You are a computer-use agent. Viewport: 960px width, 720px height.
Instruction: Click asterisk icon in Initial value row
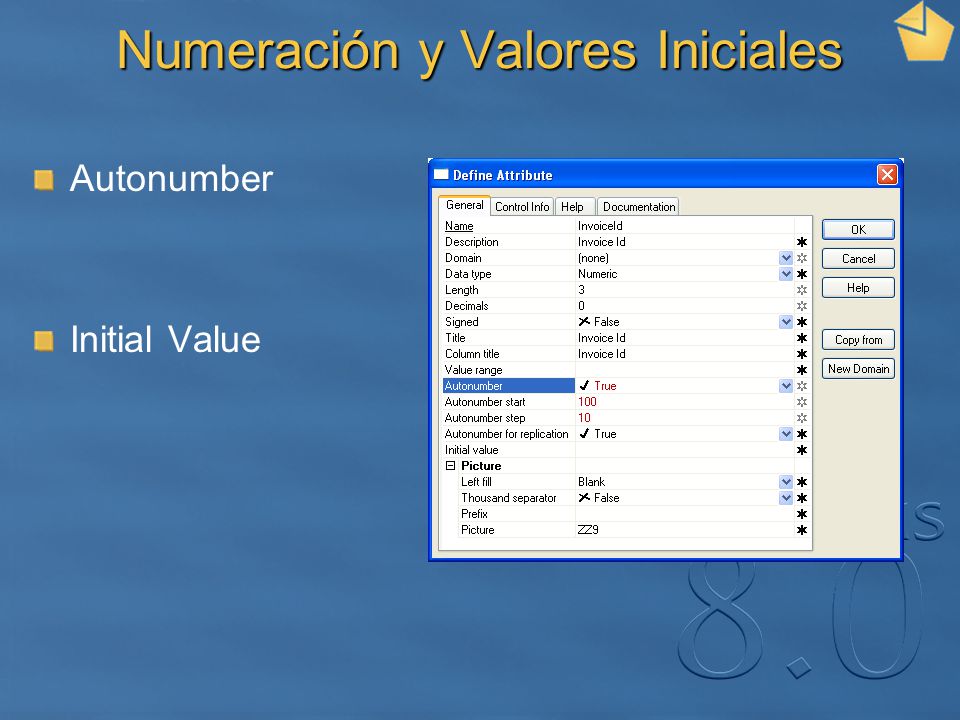coord(801,450)
